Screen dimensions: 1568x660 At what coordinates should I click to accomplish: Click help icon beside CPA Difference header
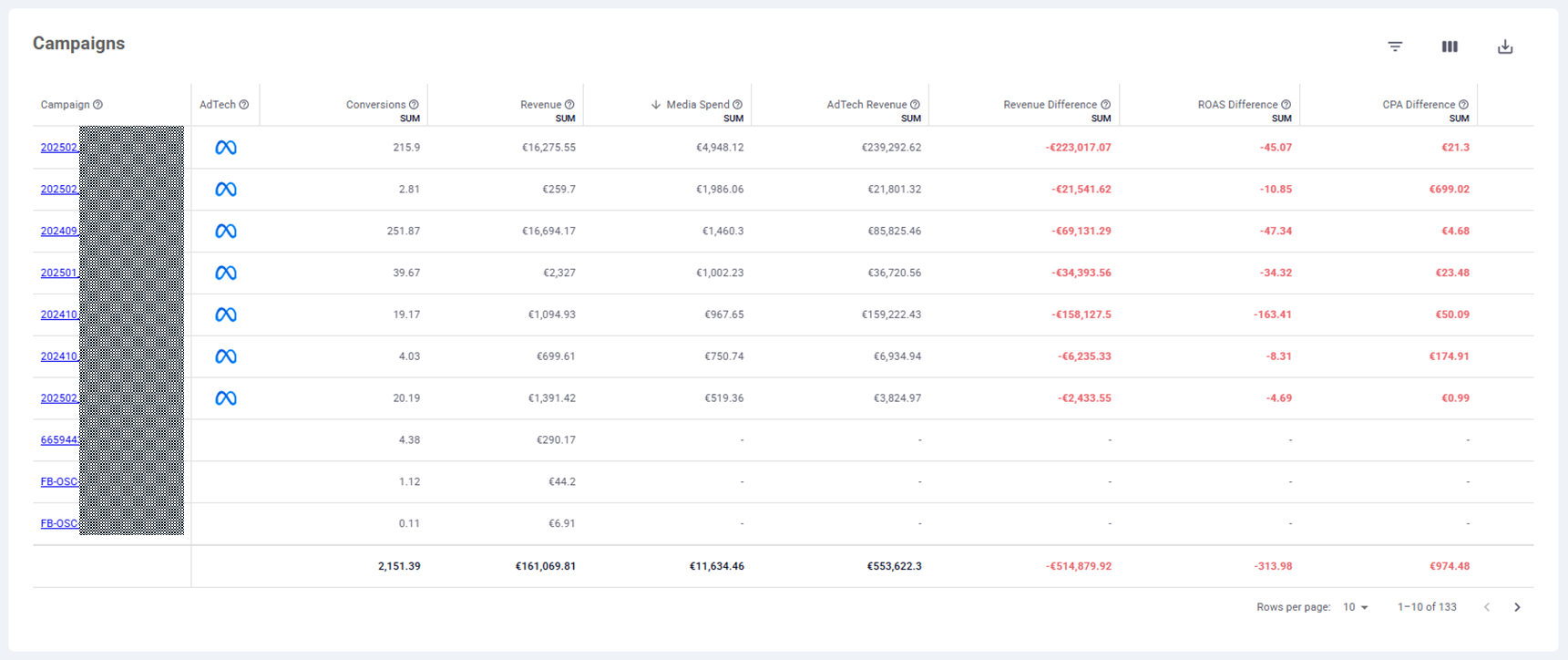pos(1463,105)
